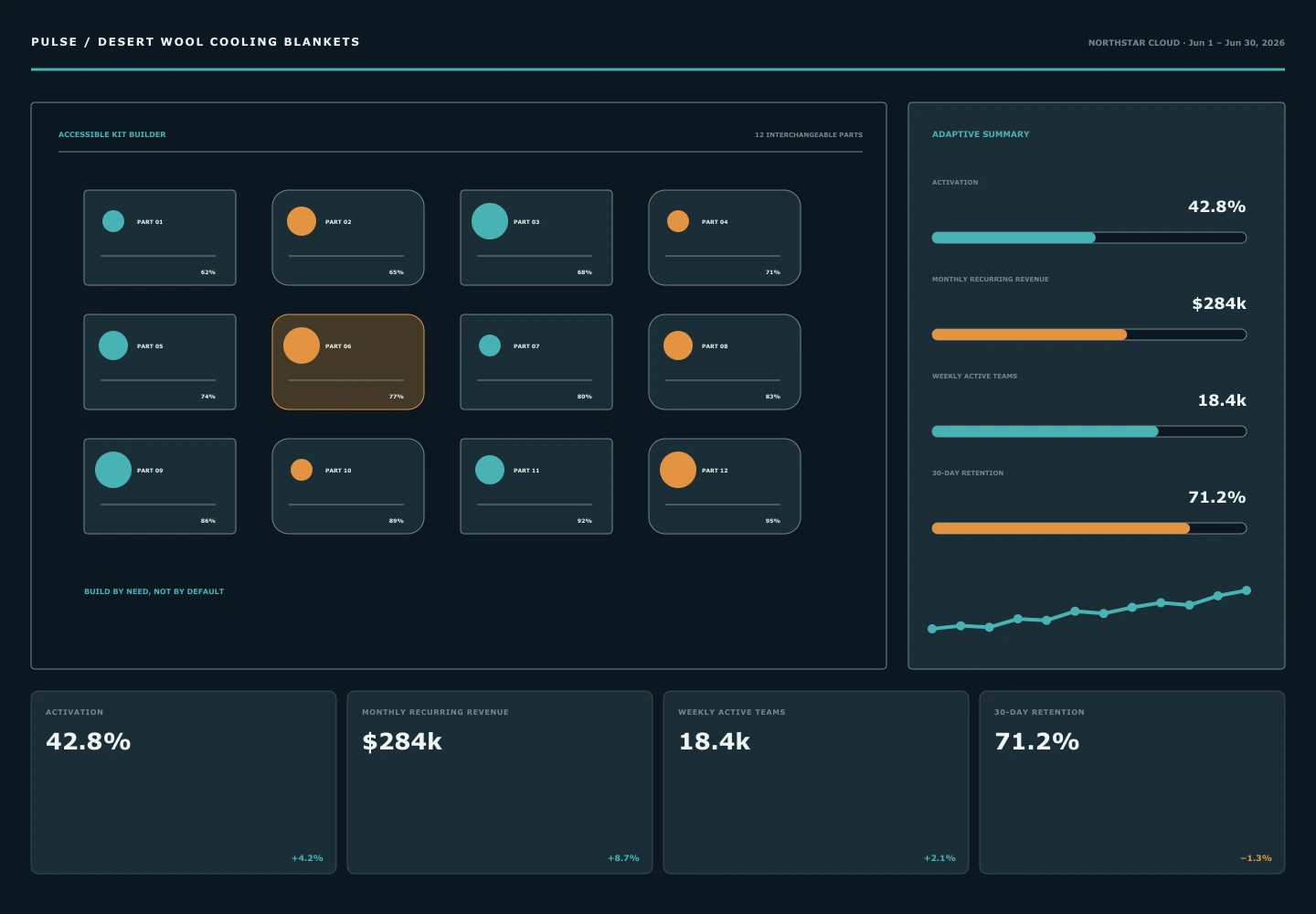The height and width of the screenshot is (914, 1316).
Task: Click the teal circle icon in Part 01
Action: (x=113, y=221)
